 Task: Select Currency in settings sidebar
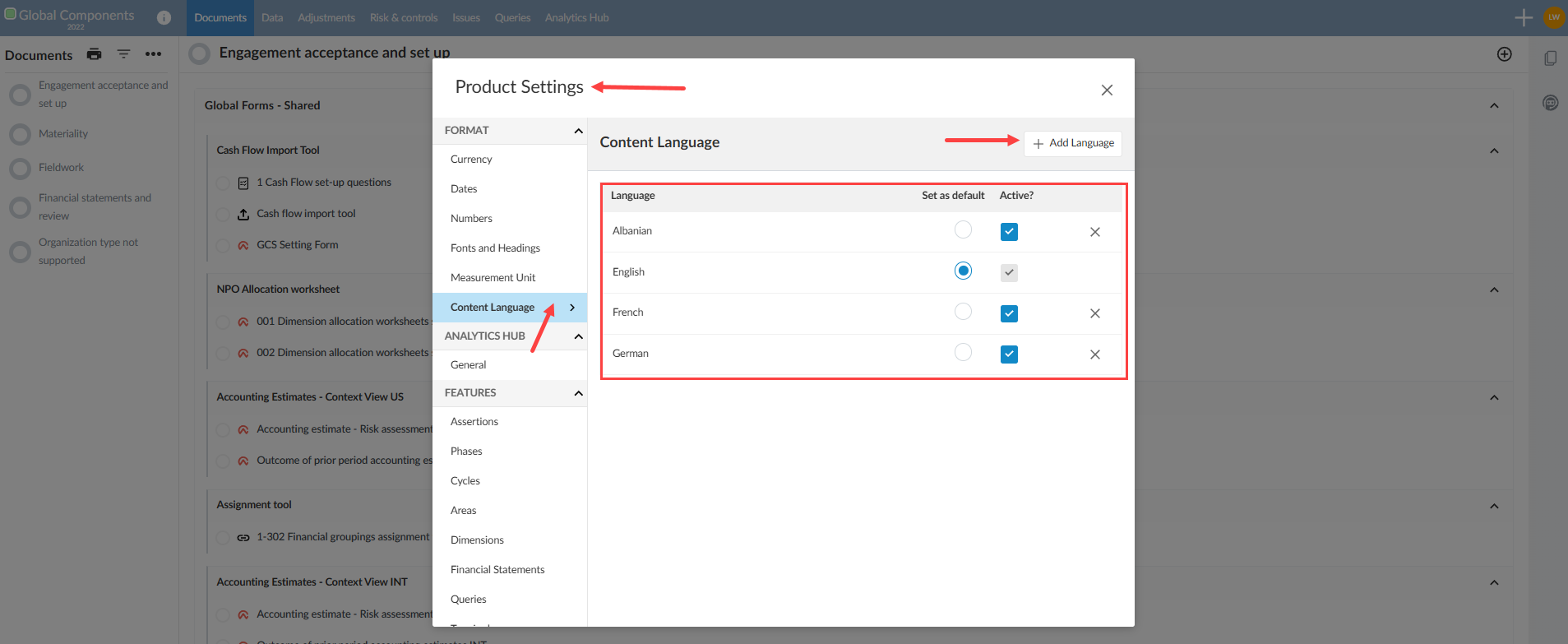[471, 160]
